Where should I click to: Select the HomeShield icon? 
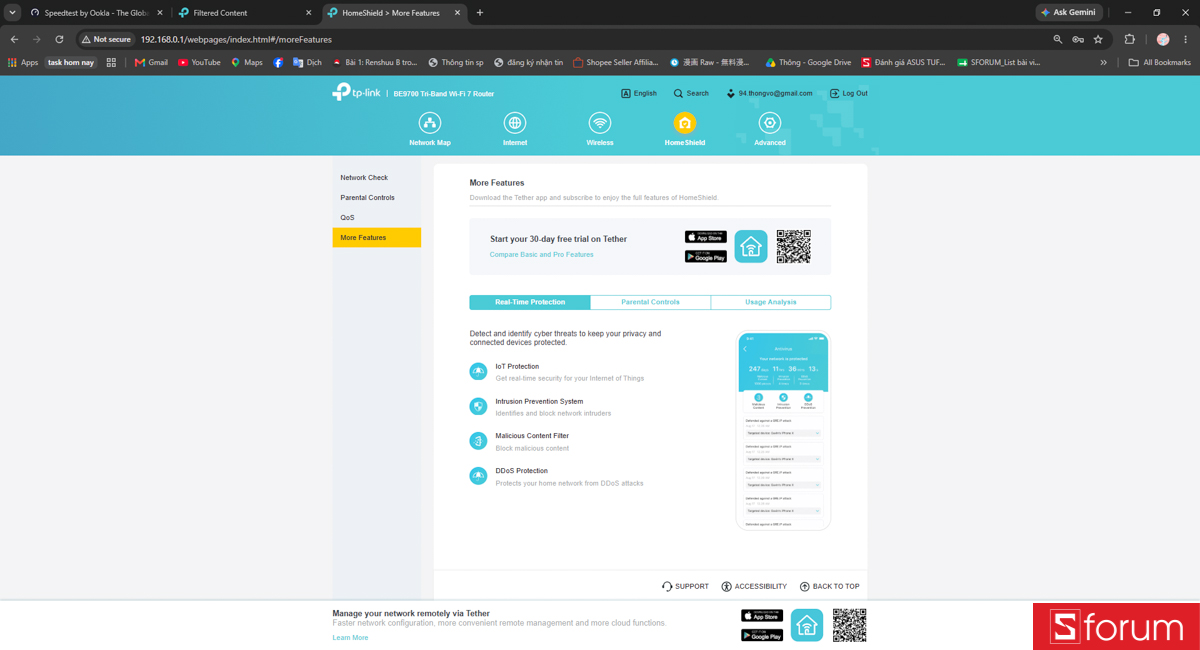click(685, 123)
